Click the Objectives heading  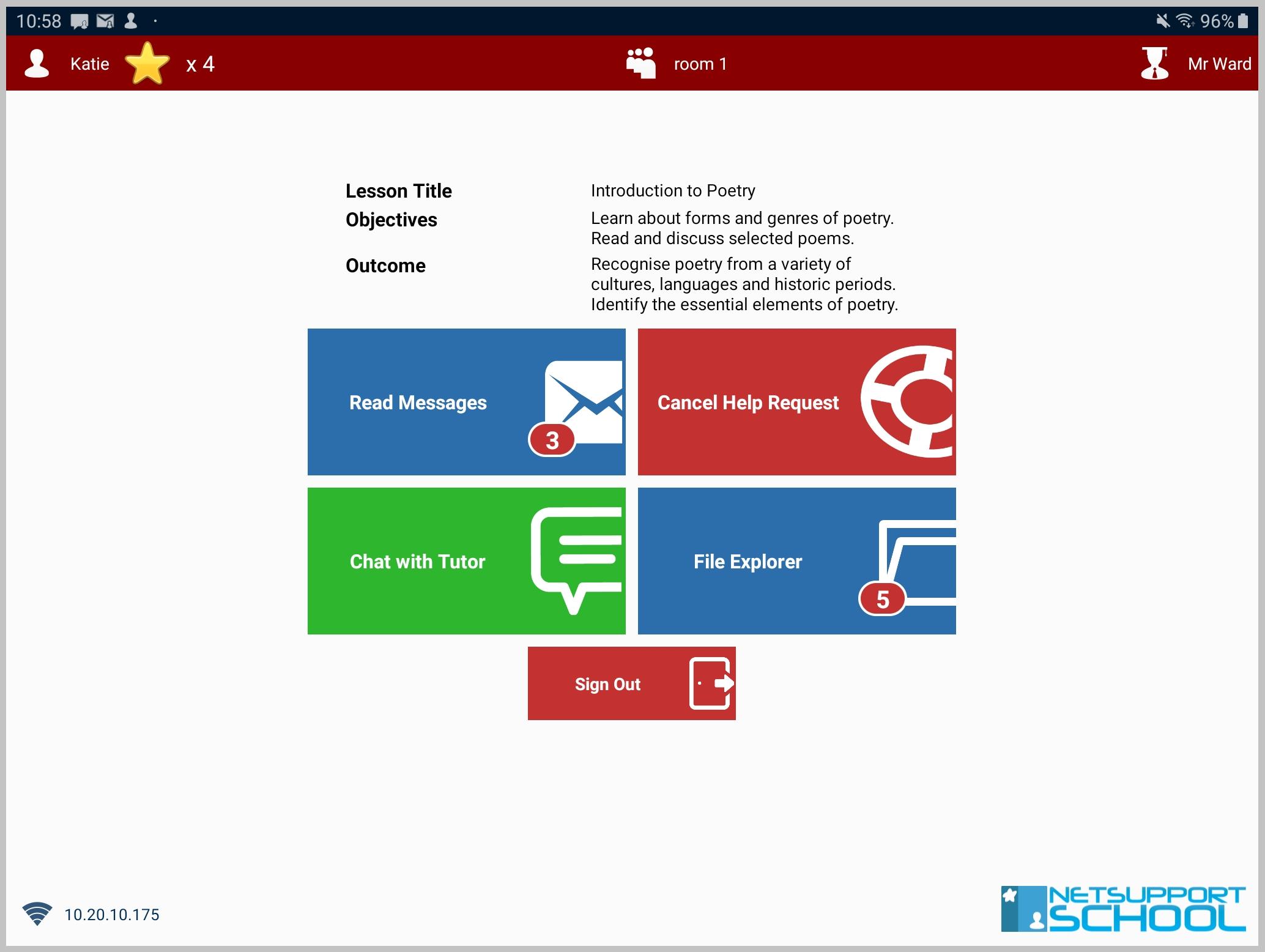[x=391, y=220]
